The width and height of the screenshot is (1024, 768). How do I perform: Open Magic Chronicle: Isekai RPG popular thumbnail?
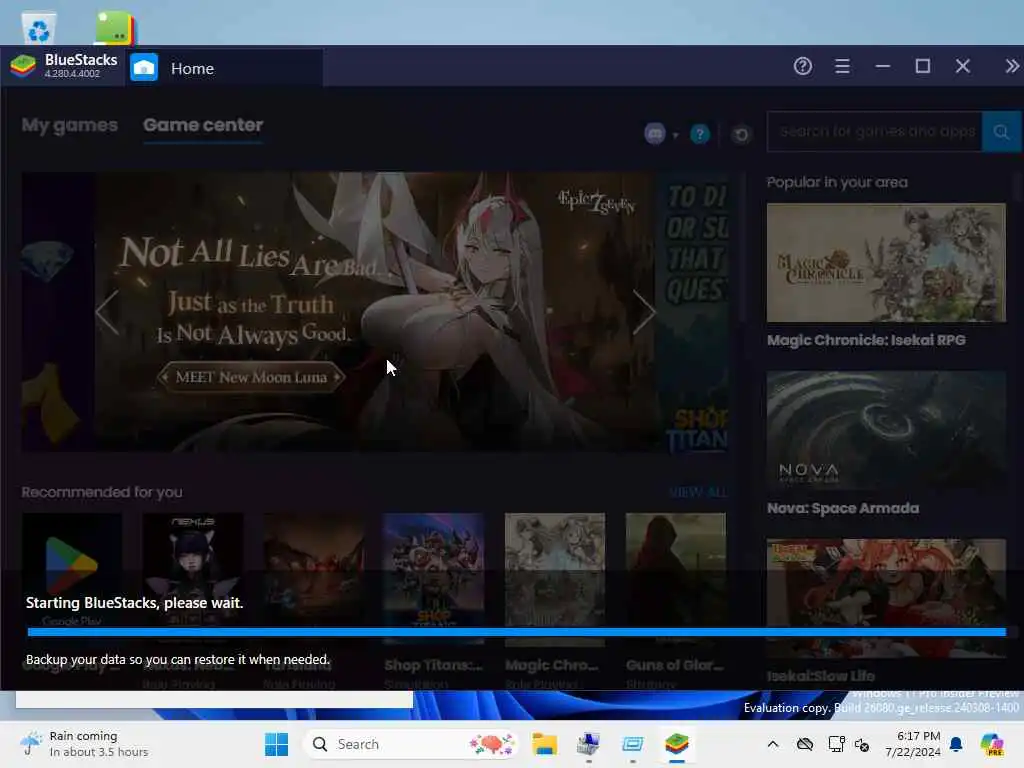[886, 263]
